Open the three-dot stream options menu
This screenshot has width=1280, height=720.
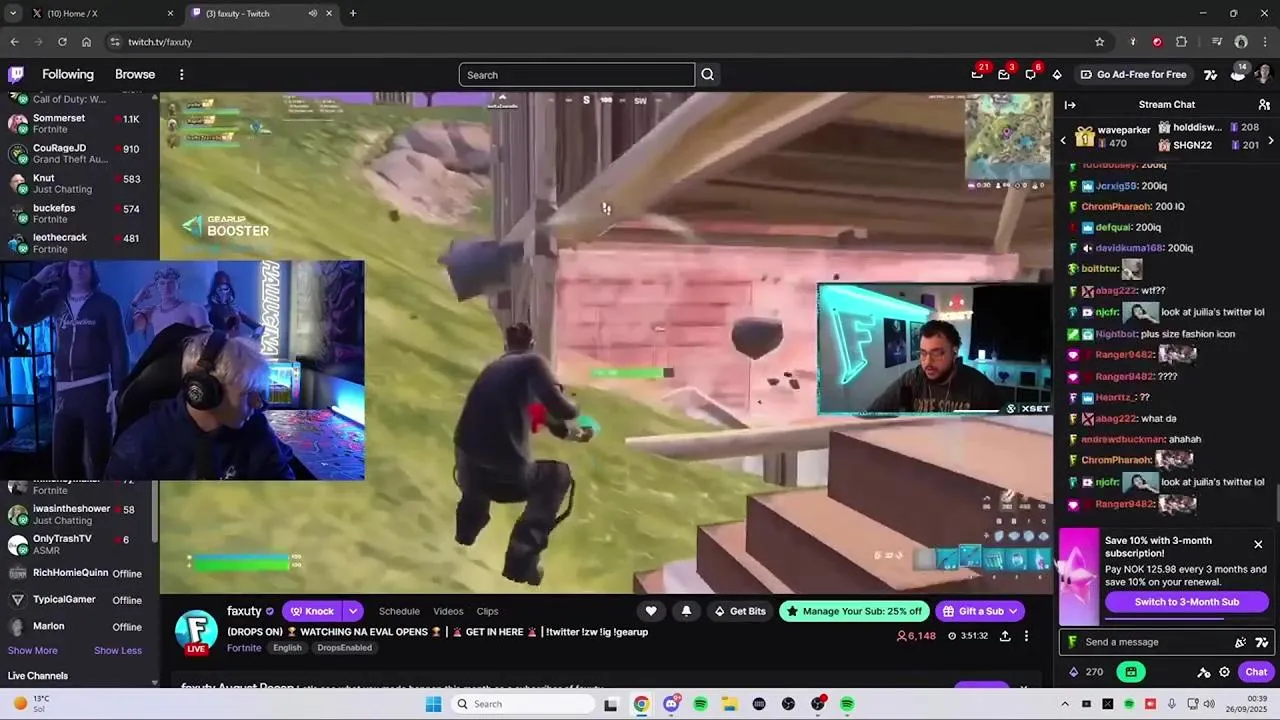1026,636
